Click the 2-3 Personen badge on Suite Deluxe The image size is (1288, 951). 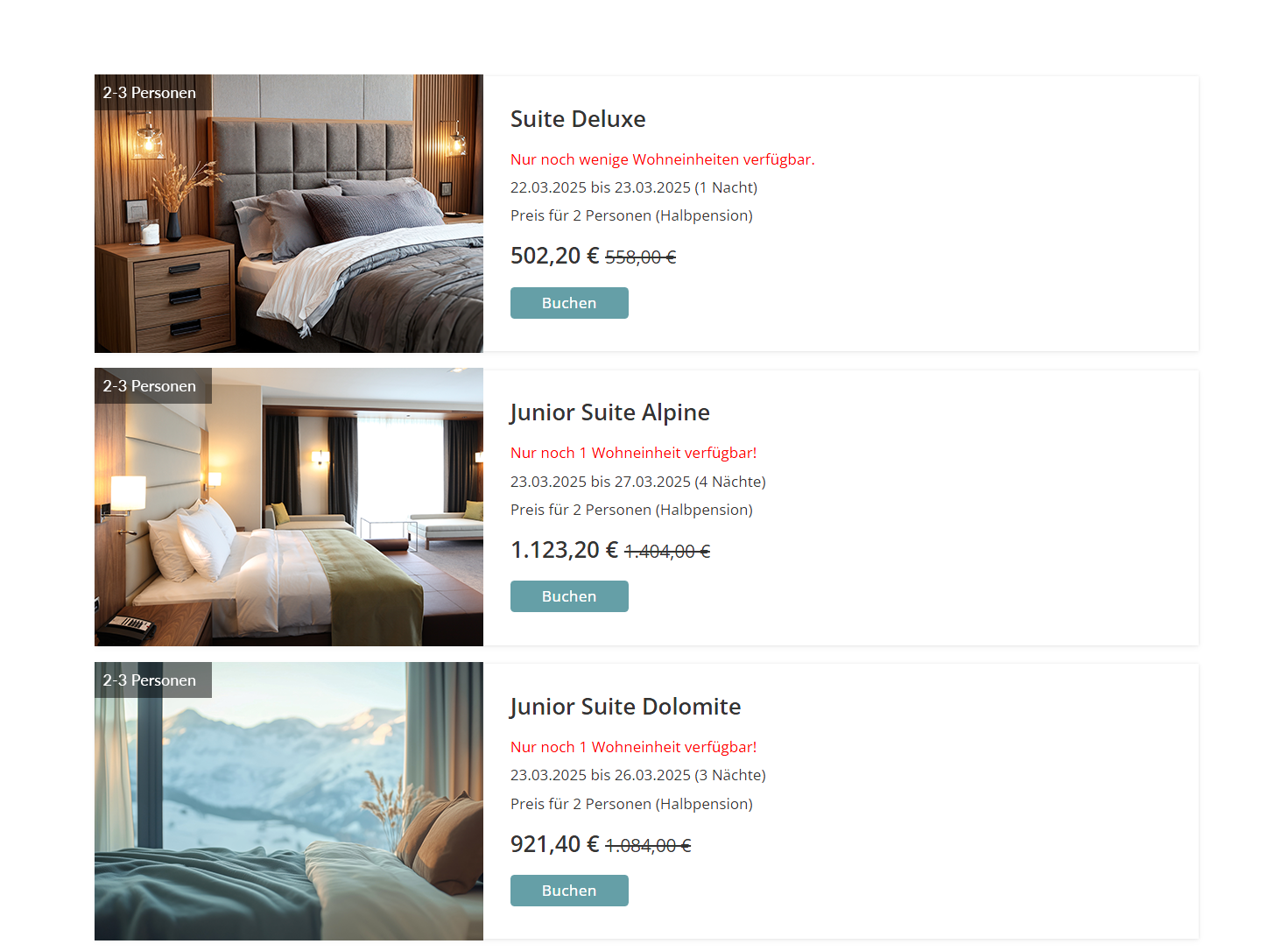coord(153,92)
